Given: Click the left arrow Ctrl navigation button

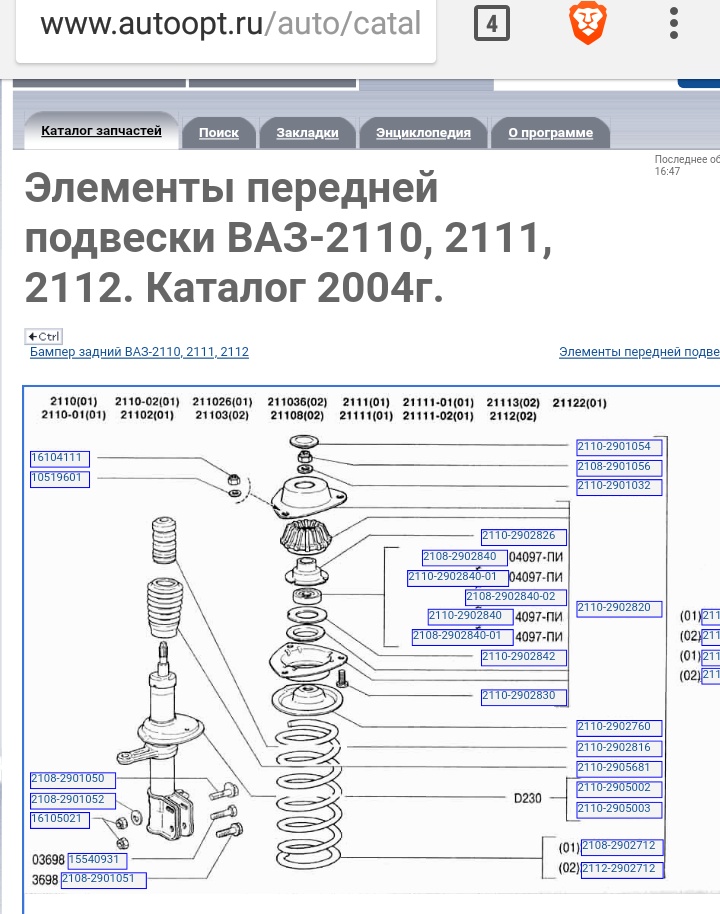Looking at the screenshot, I should (44, 336).
